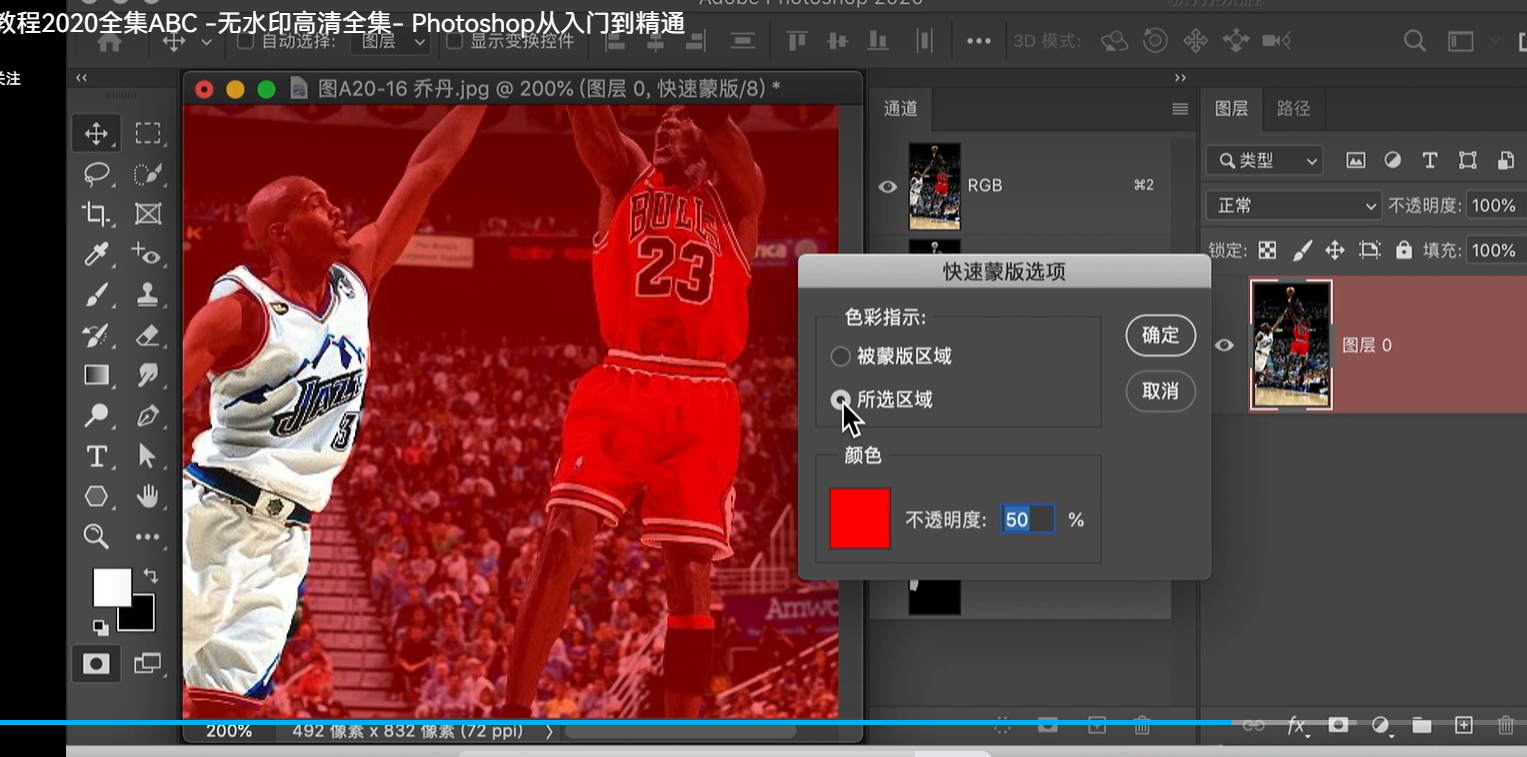The height and width of the screenshot is (757, 1527).
Task: Select the 被蒙版区域 radio option
Action: (841, 356)
